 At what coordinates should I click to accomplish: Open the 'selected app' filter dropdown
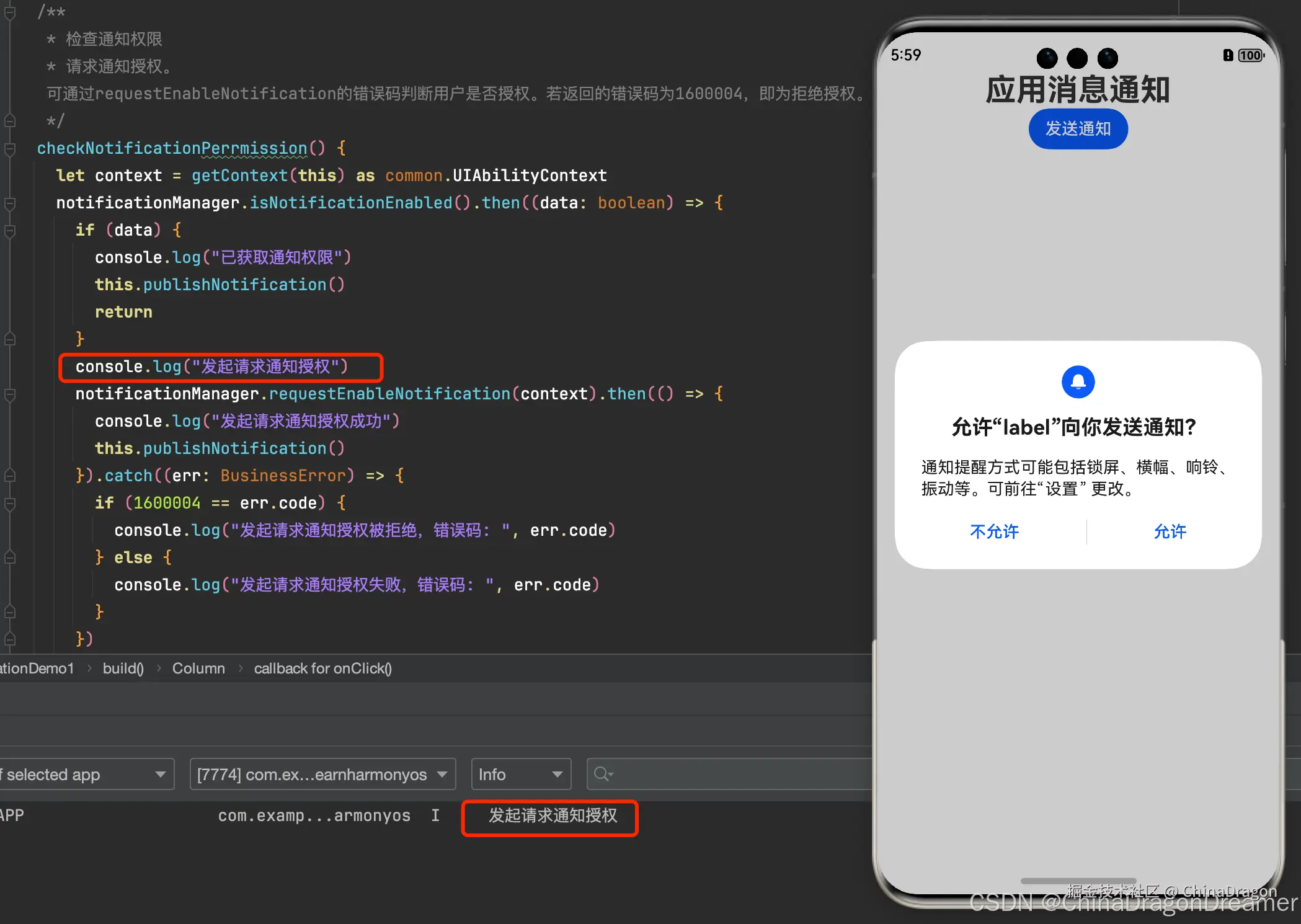point(86,774)
